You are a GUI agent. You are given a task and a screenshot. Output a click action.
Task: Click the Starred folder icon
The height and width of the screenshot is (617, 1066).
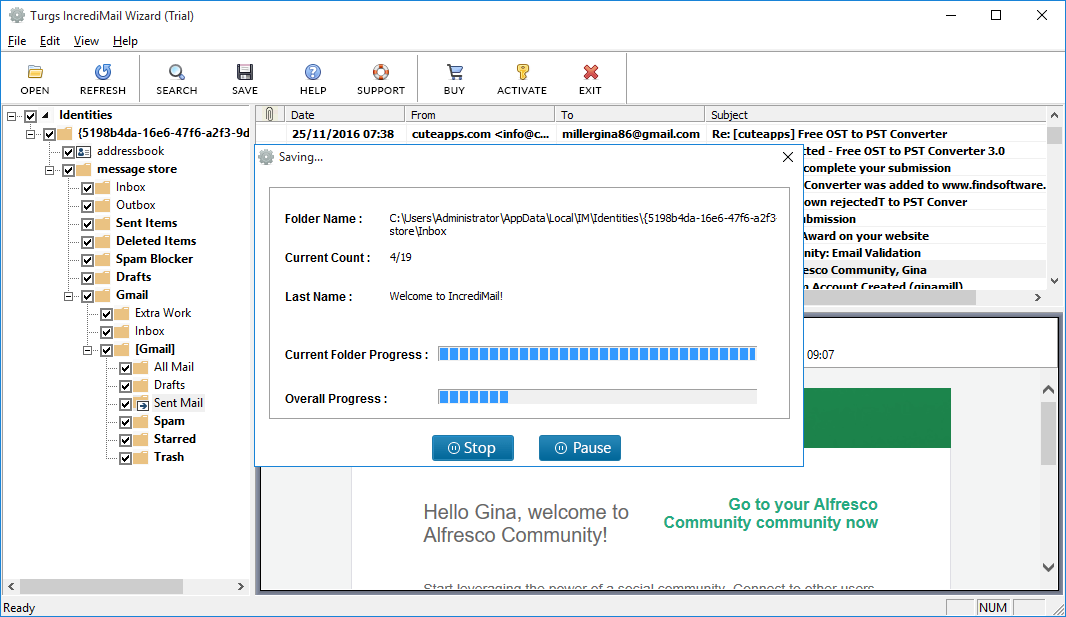pos(141,440)
